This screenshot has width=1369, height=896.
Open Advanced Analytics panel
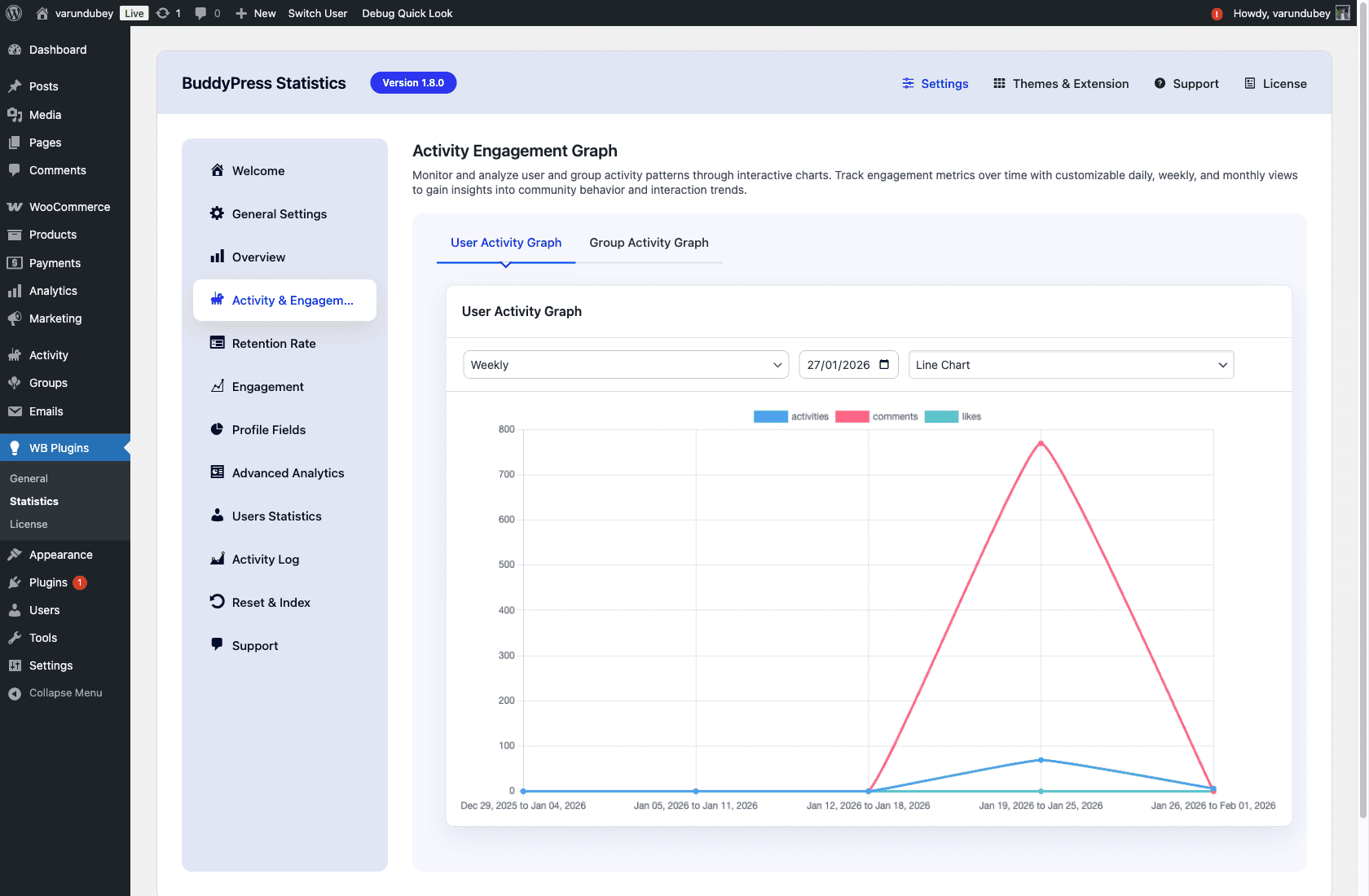pos(288,472)
